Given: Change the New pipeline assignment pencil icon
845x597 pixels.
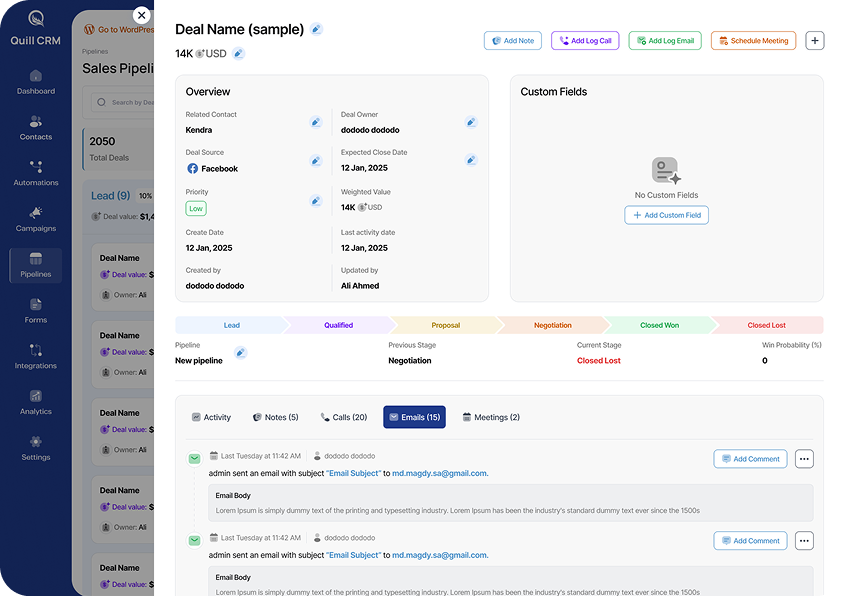Looking at the screenshot, I should (240, 353).
